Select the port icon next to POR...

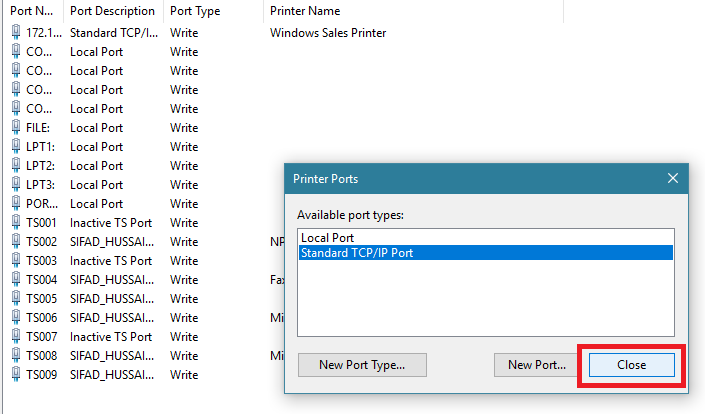(x=16, y=204)
